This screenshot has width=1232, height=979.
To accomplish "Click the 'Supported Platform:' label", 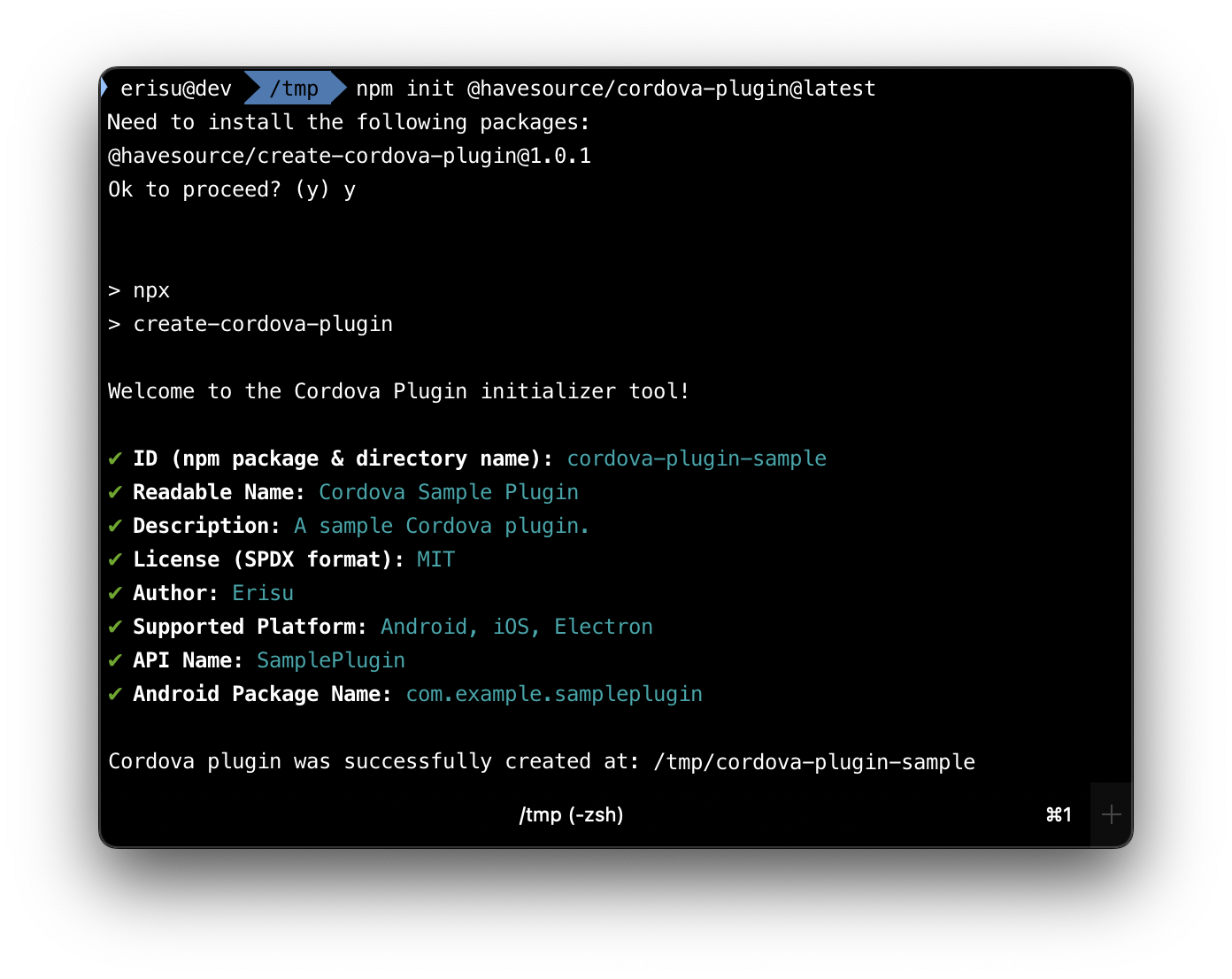I will [x=250, y=627].
